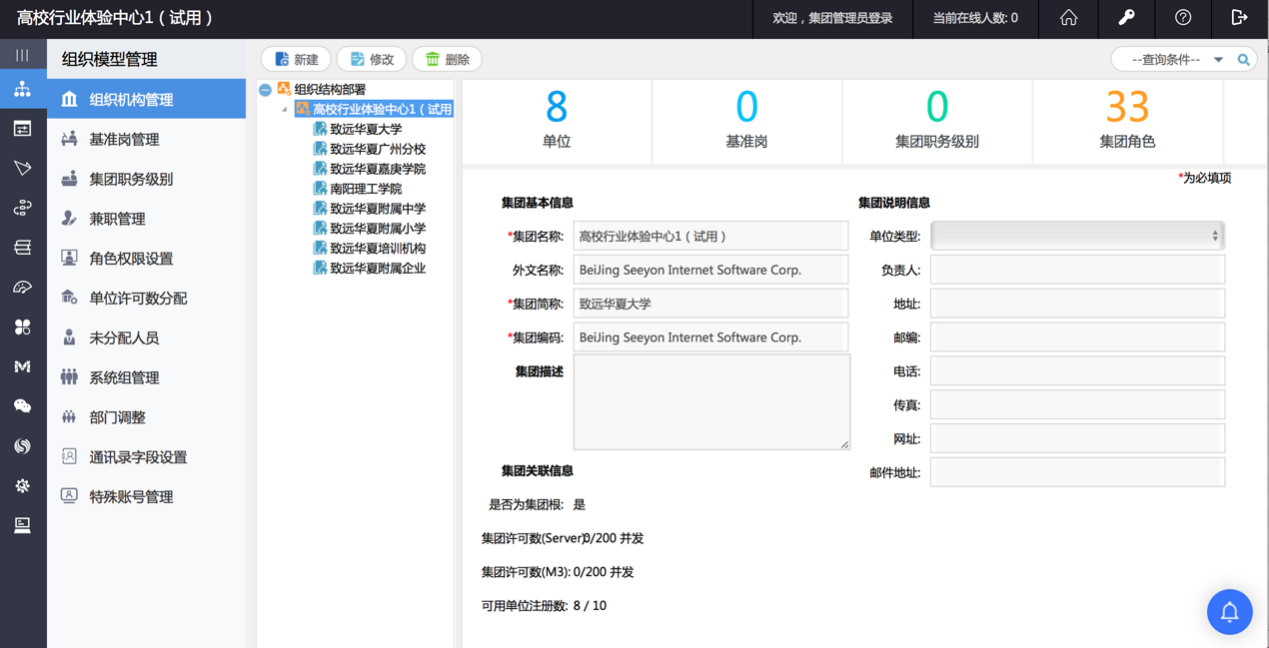
Task: Open 基准岗管理 in the side menu
Action: pos(124,139)
